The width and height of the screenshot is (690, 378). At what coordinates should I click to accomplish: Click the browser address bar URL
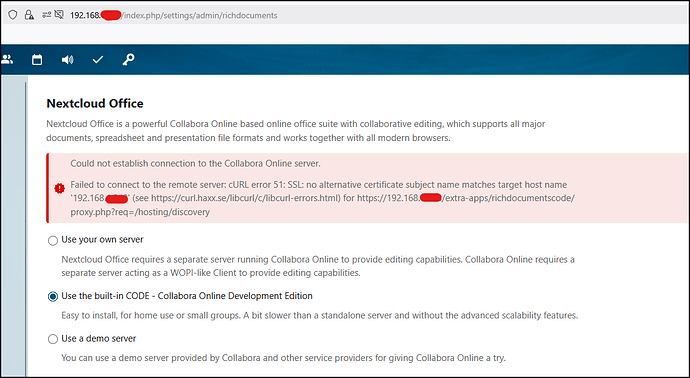tap(174, 15)
